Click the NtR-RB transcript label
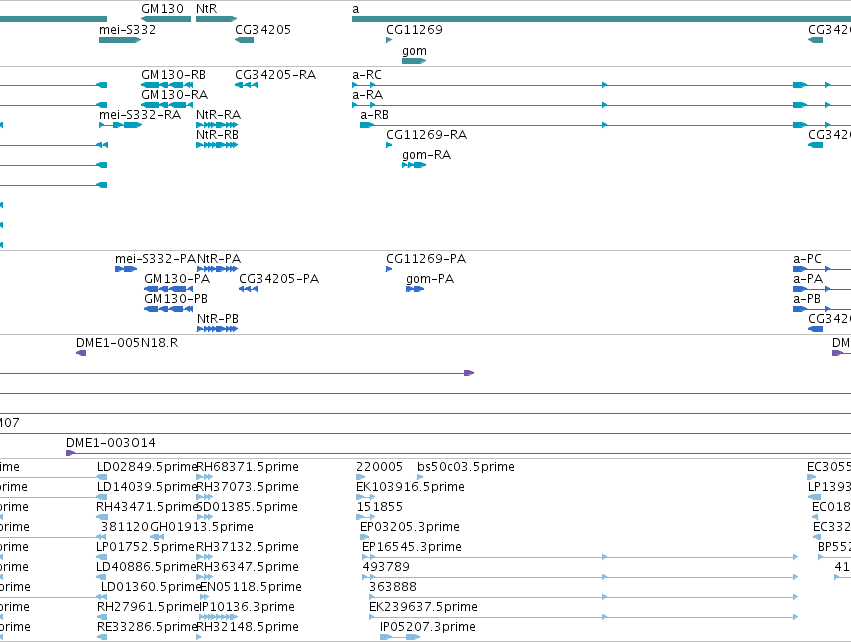This screenshot has height=642, width=851. click(217, 135)
